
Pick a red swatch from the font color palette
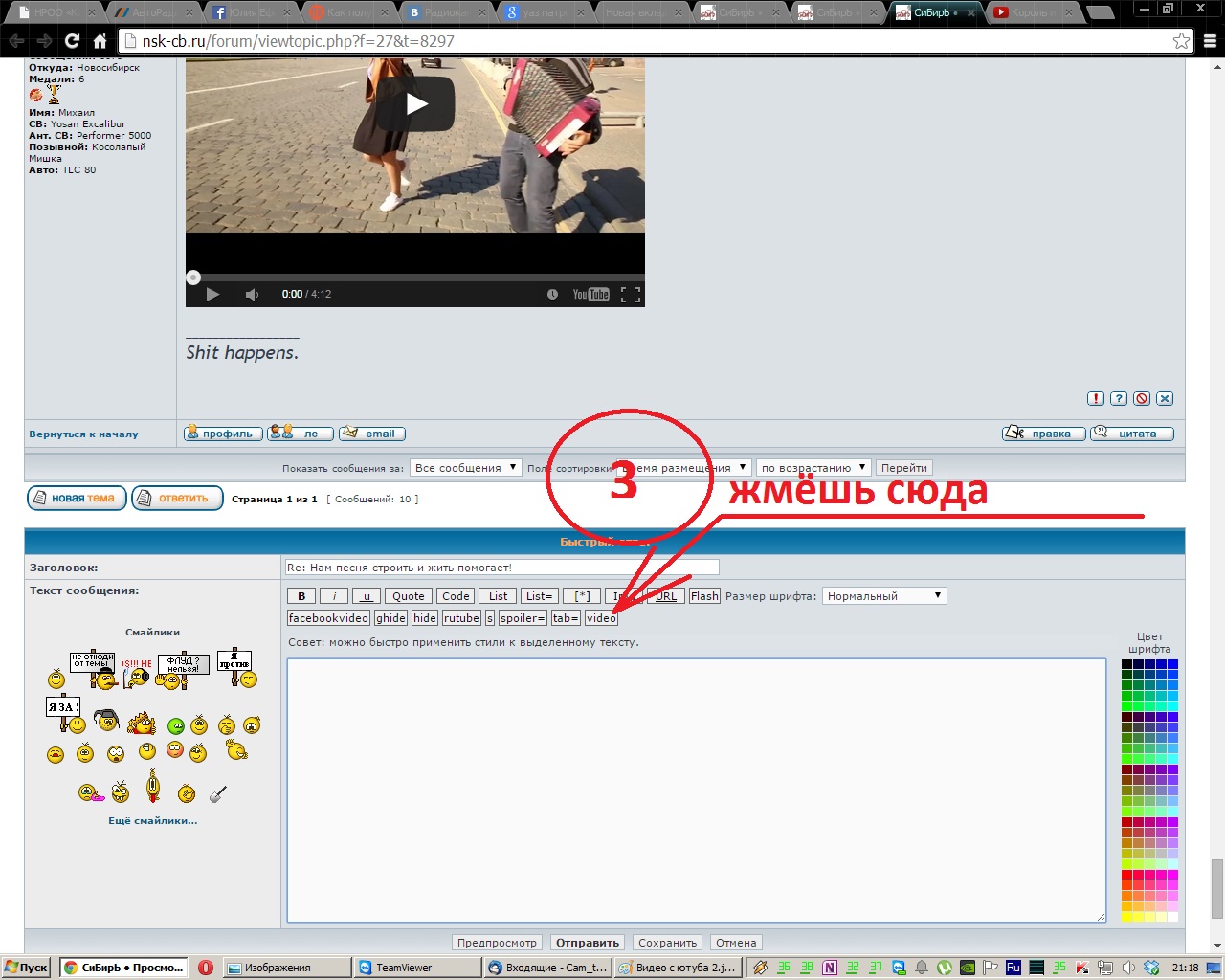coord(1127,875)
